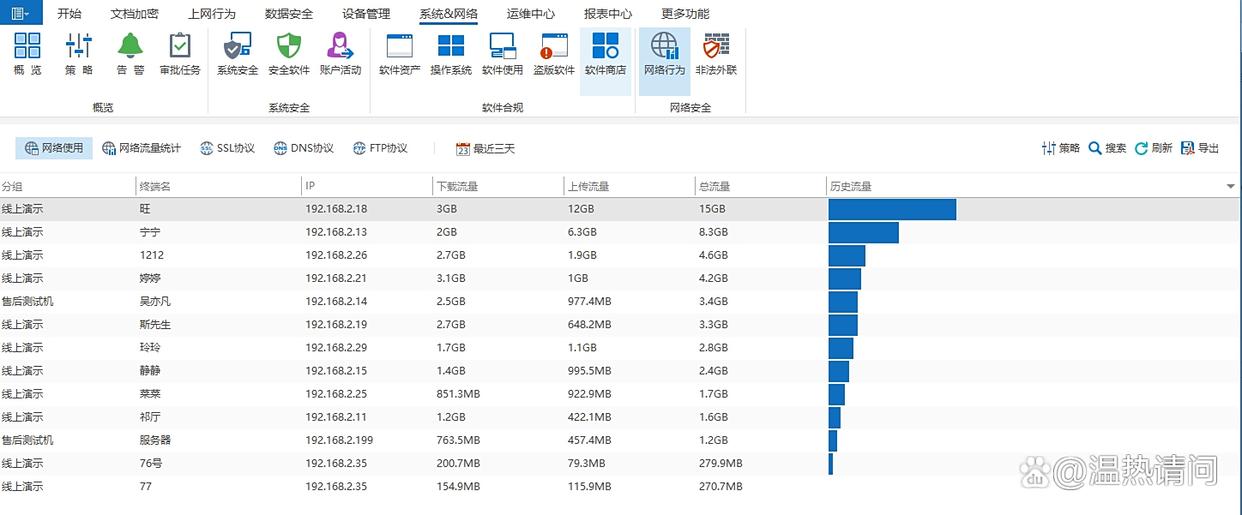Switch to the SSL协议 view
1242x515 pixels.
(227, 148)
